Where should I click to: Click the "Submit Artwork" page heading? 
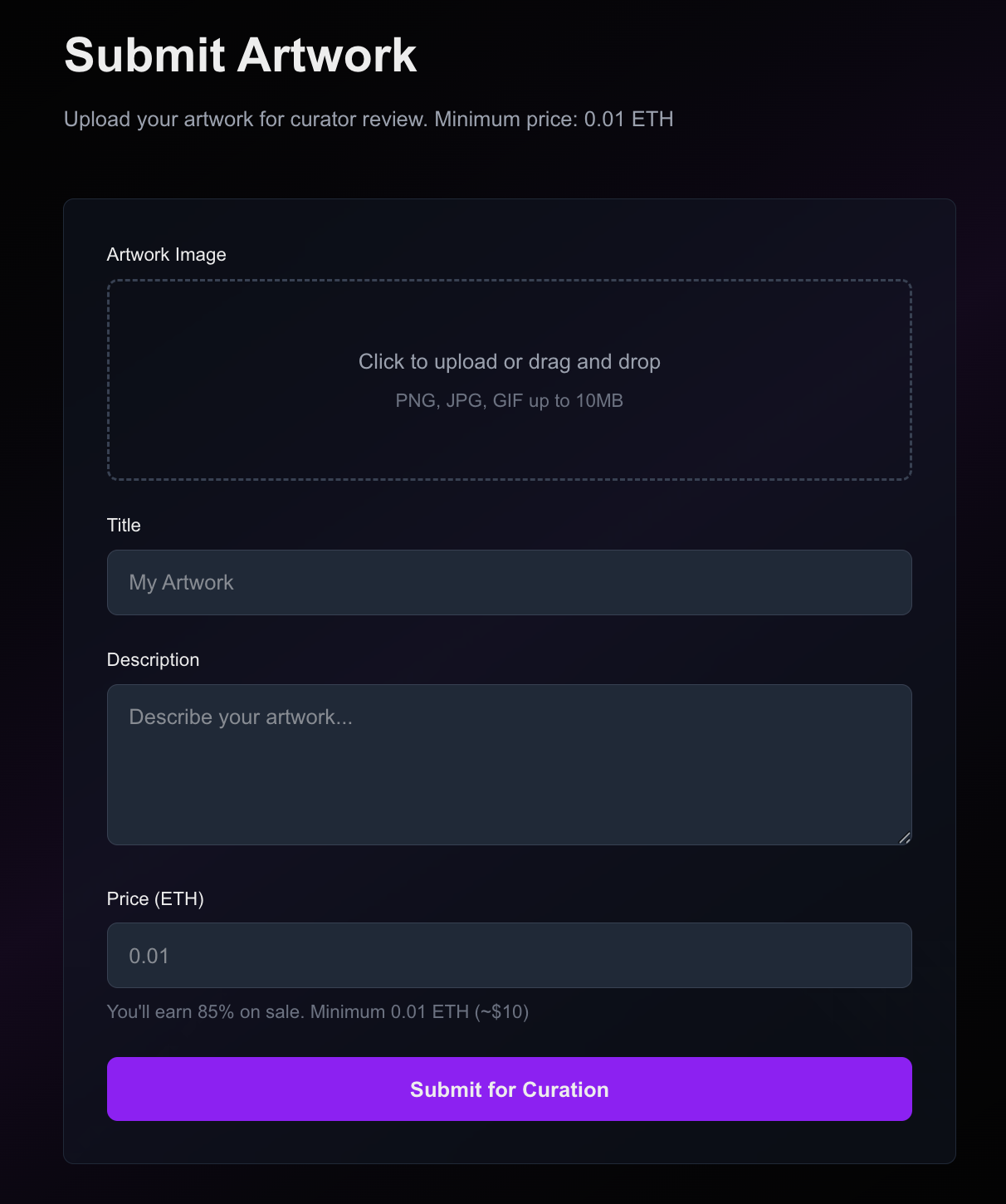point(240,55)
